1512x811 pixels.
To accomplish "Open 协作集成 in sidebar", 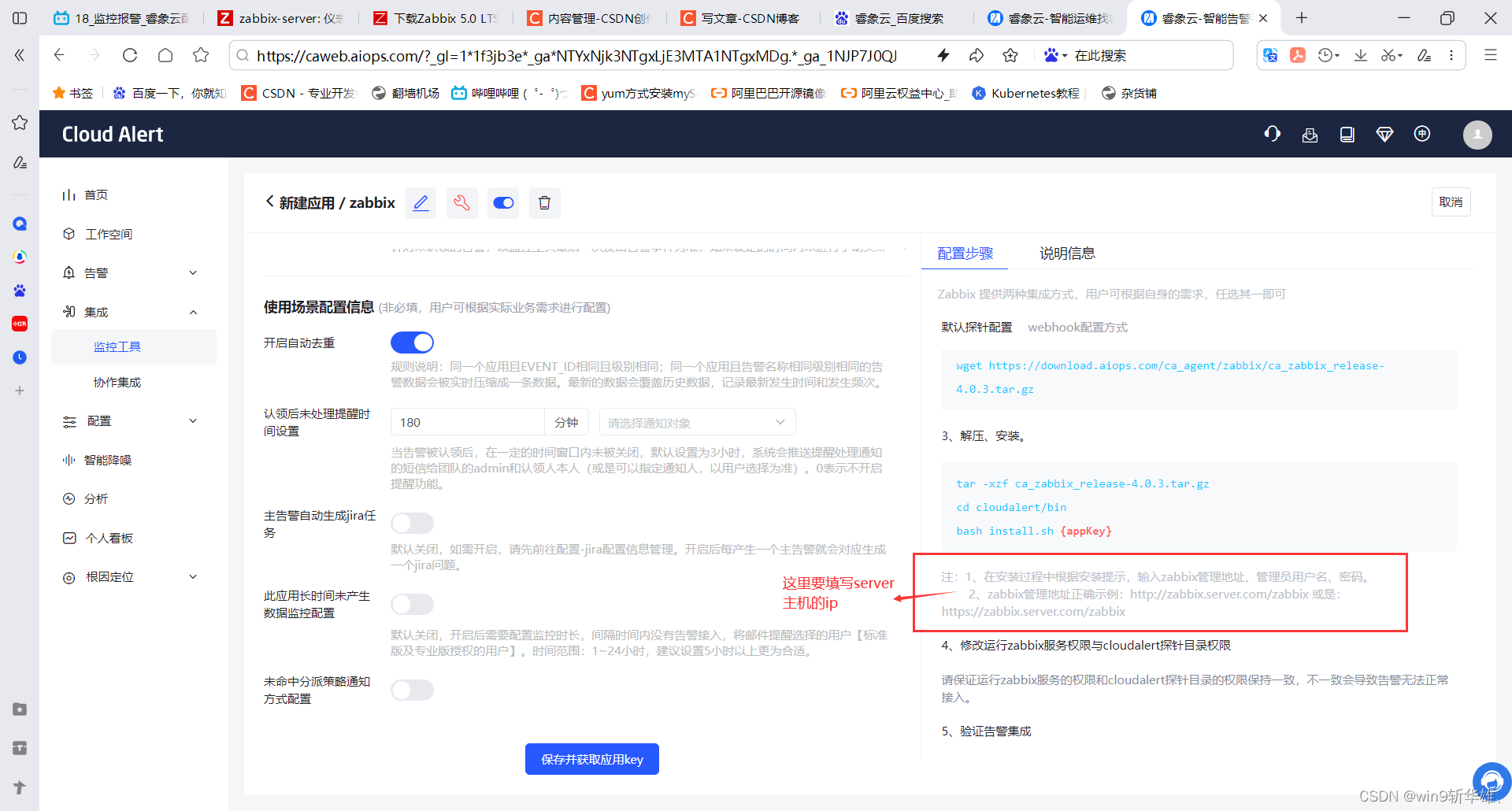I will pyautogui.click(x=117, y=382).
